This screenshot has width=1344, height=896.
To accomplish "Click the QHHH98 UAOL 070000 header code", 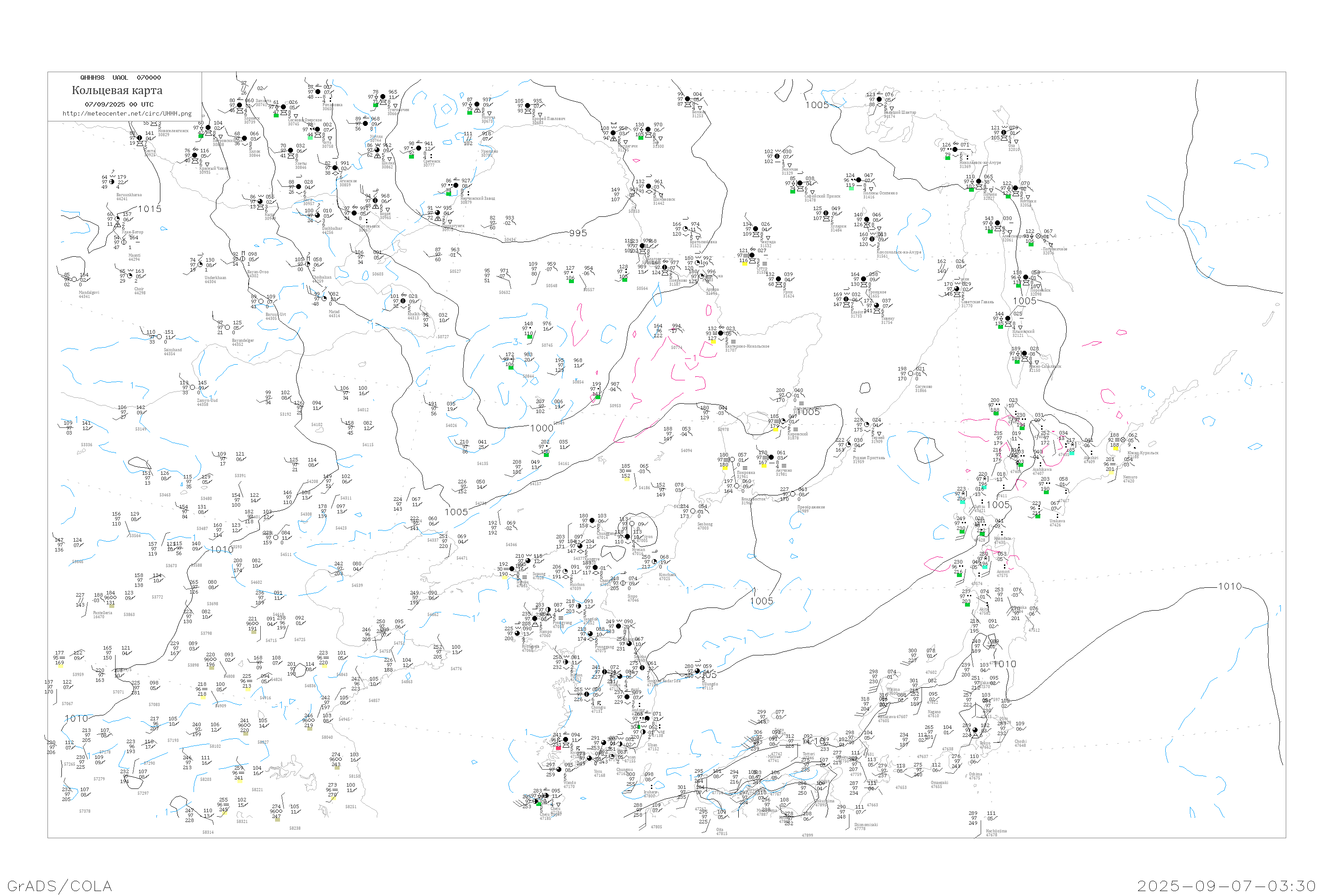I will (x=120, y=78).
